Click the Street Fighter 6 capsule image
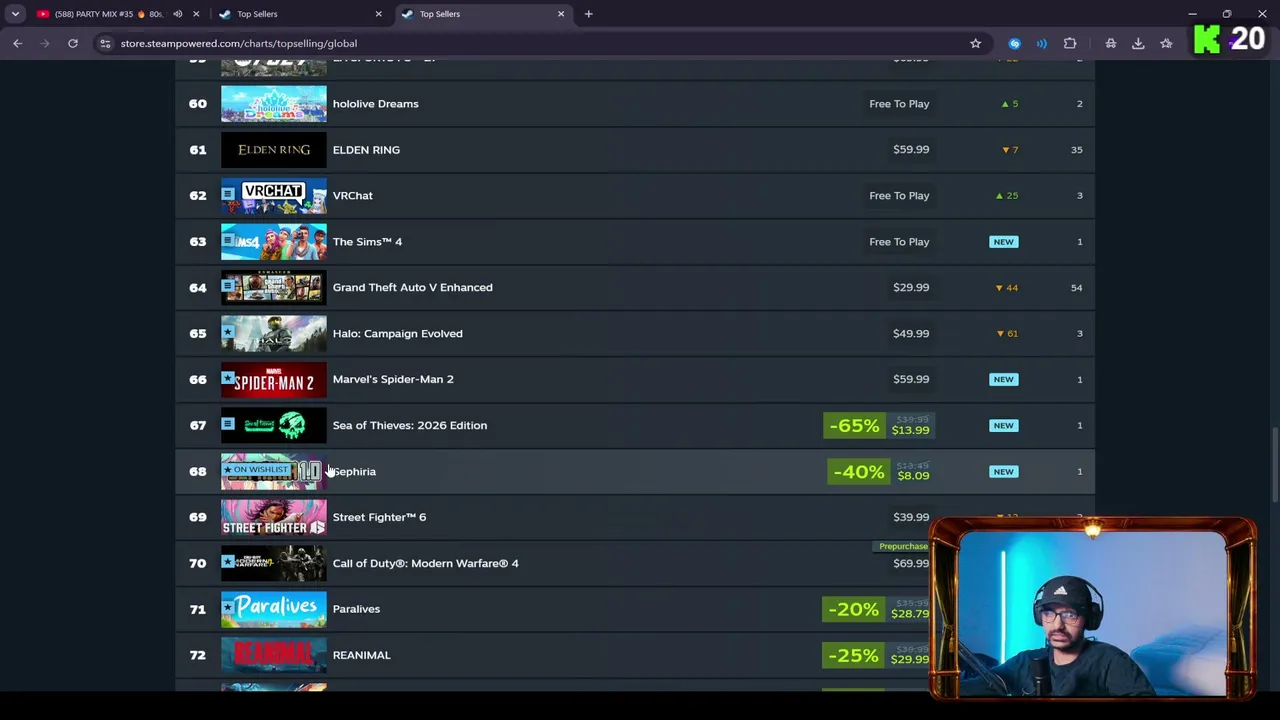This screenshot has height=720, width=1280. click(273, 517)
